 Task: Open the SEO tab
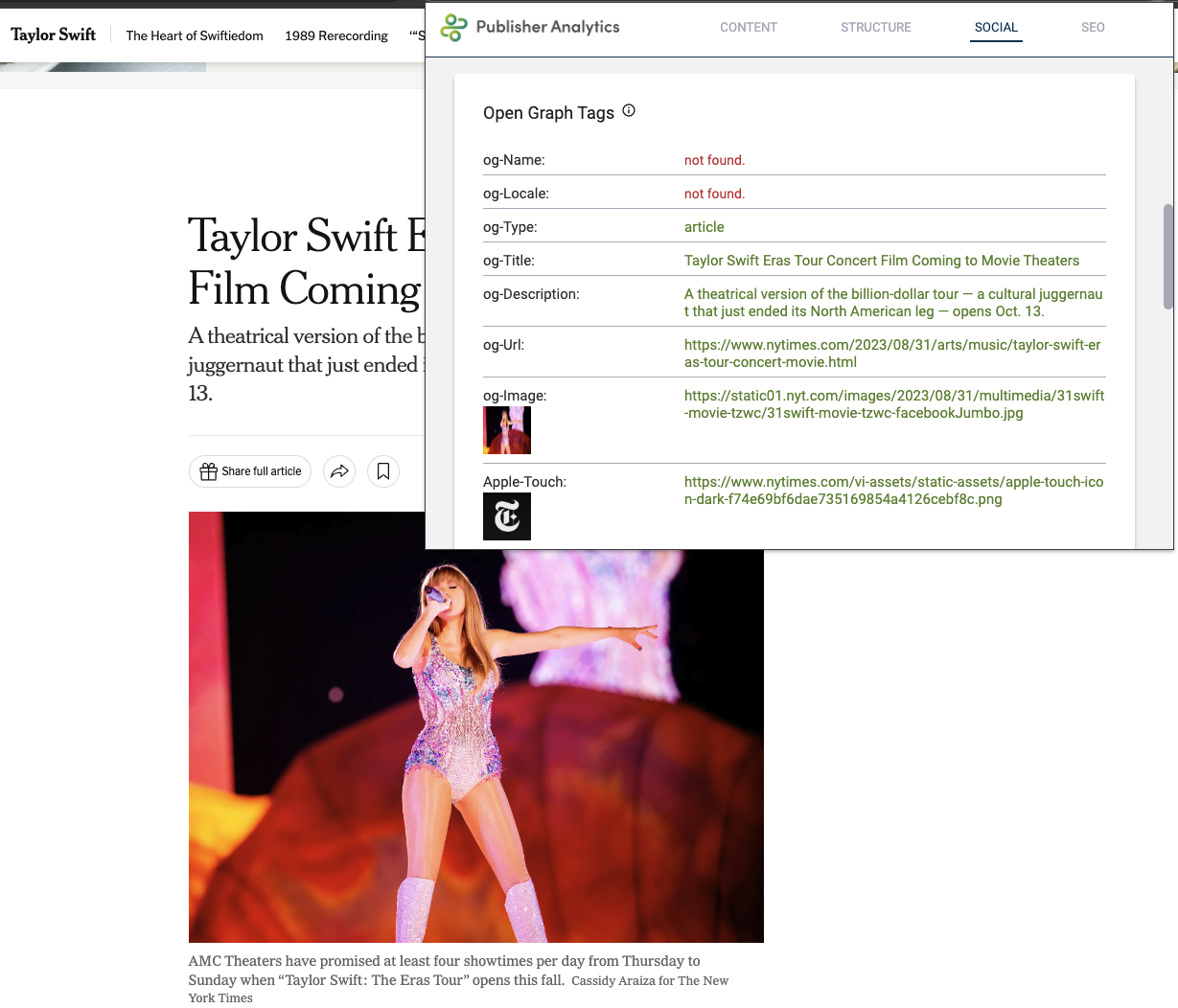[1093, 28]
